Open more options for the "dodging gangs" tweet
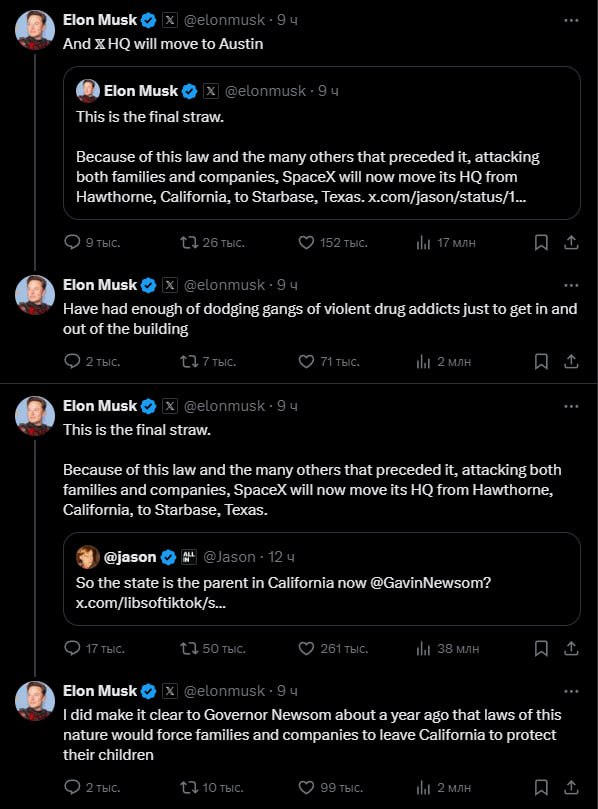The width and height of the screenshot is (598, 809). pos(571,285)
